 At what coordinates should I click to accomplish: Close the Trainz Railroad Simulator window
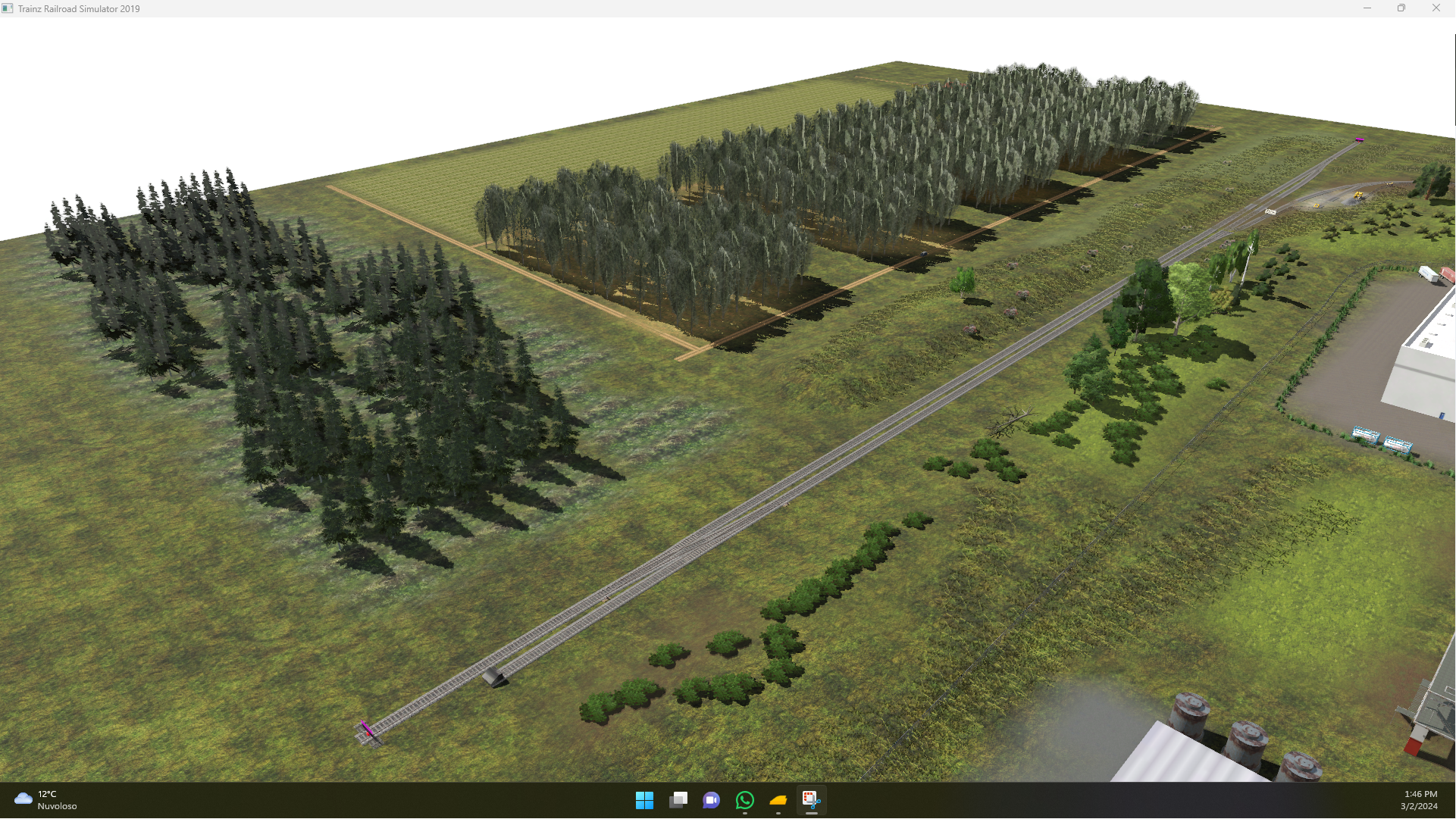pyautogui.click(x=1436, y=8)
